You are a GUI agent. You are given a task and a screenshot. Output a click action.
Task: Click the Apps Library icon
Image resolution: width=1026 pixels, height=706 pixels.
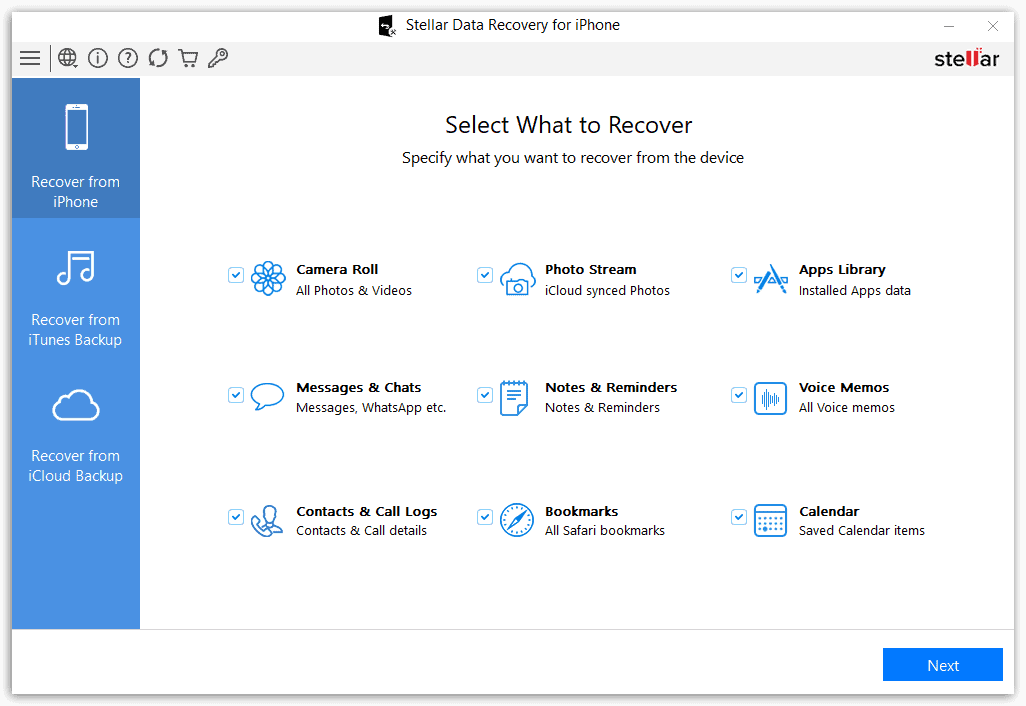[770, 279]
